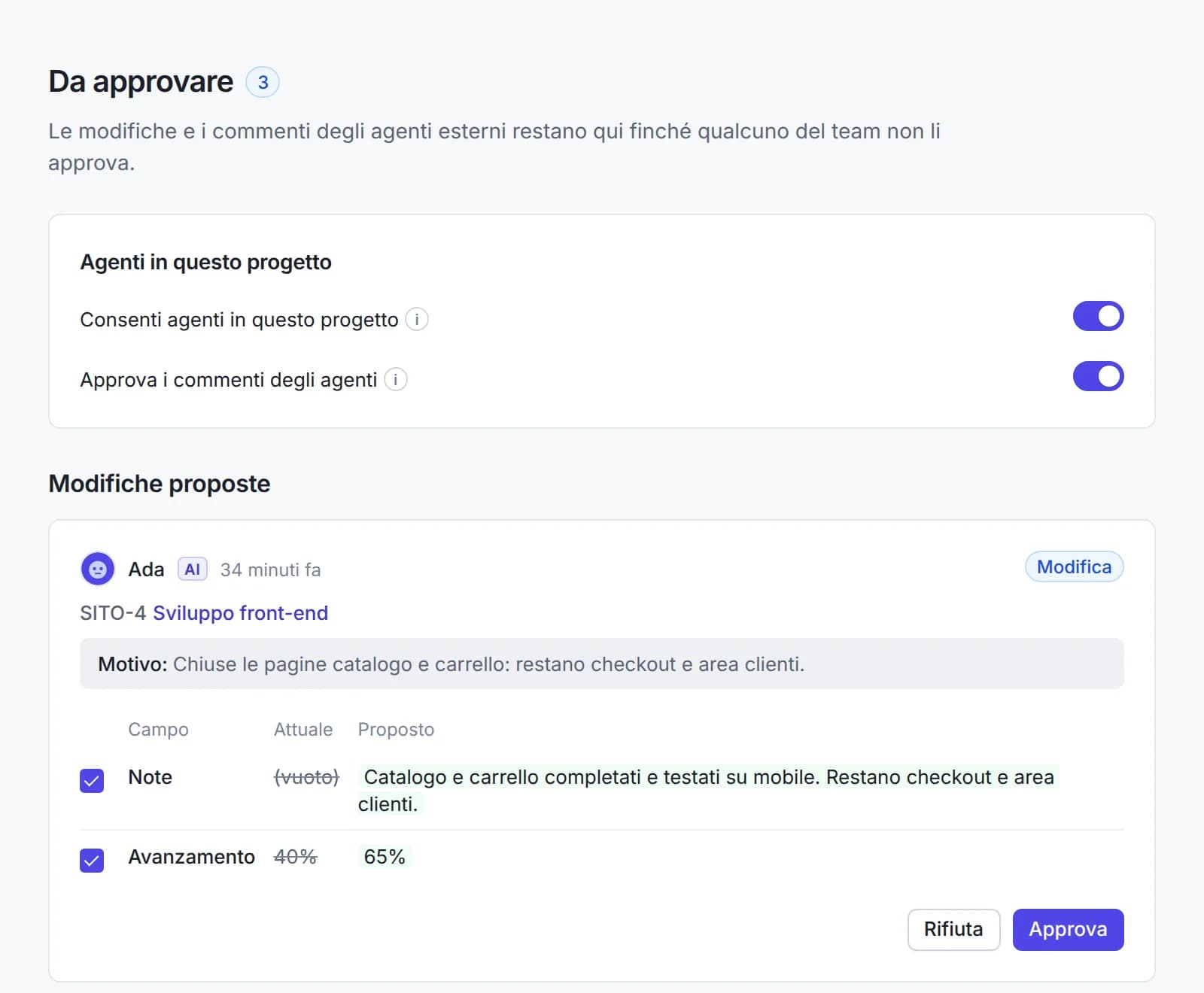Click the proposed note text about Catalogo e carrello
Viewport: 1204px width, 993px height.
point(707,791)
